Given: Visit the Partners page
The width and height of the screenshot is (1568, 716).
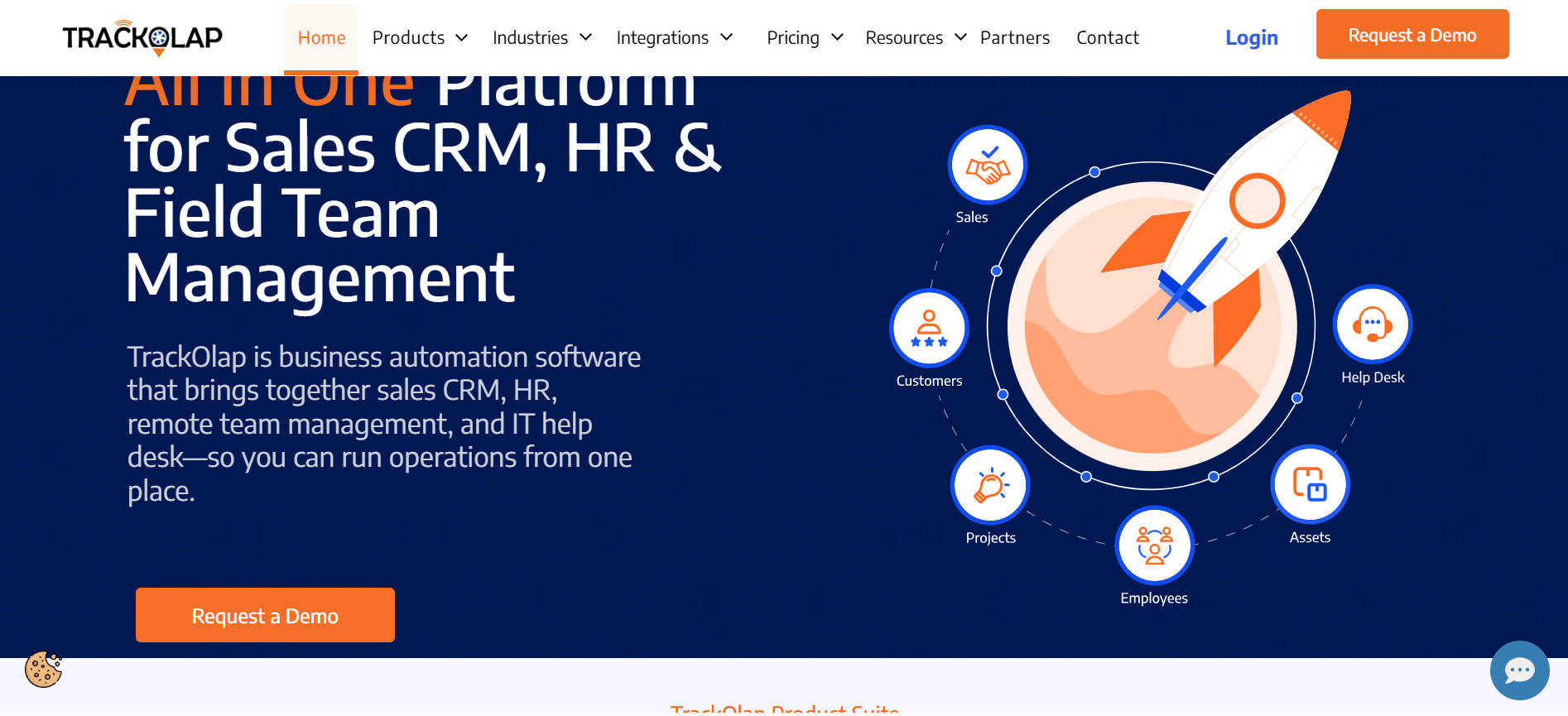Looking at the screenshot, I should pyautogui.click(x=1015, y=38).
